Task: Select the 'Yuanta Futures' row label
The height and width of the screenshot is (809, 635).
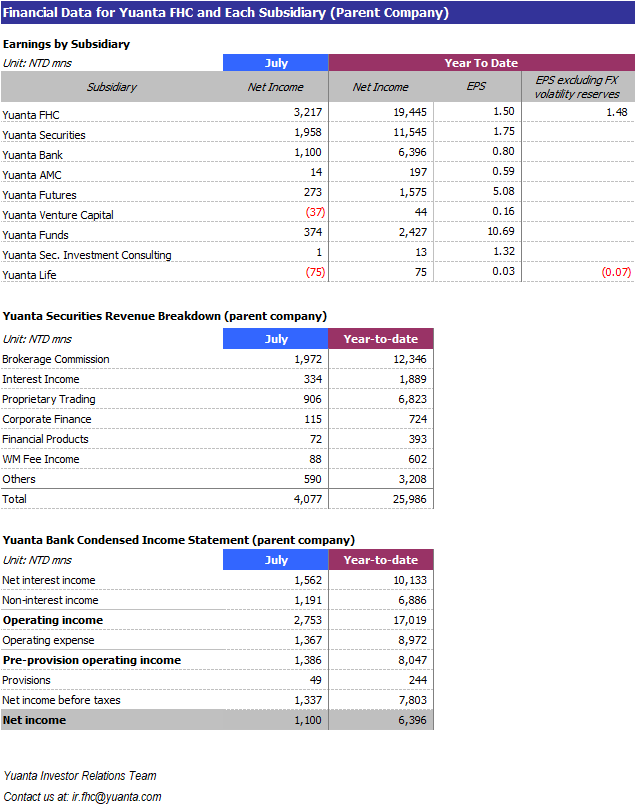Action: pyautogui.click(x=39, y=195)
